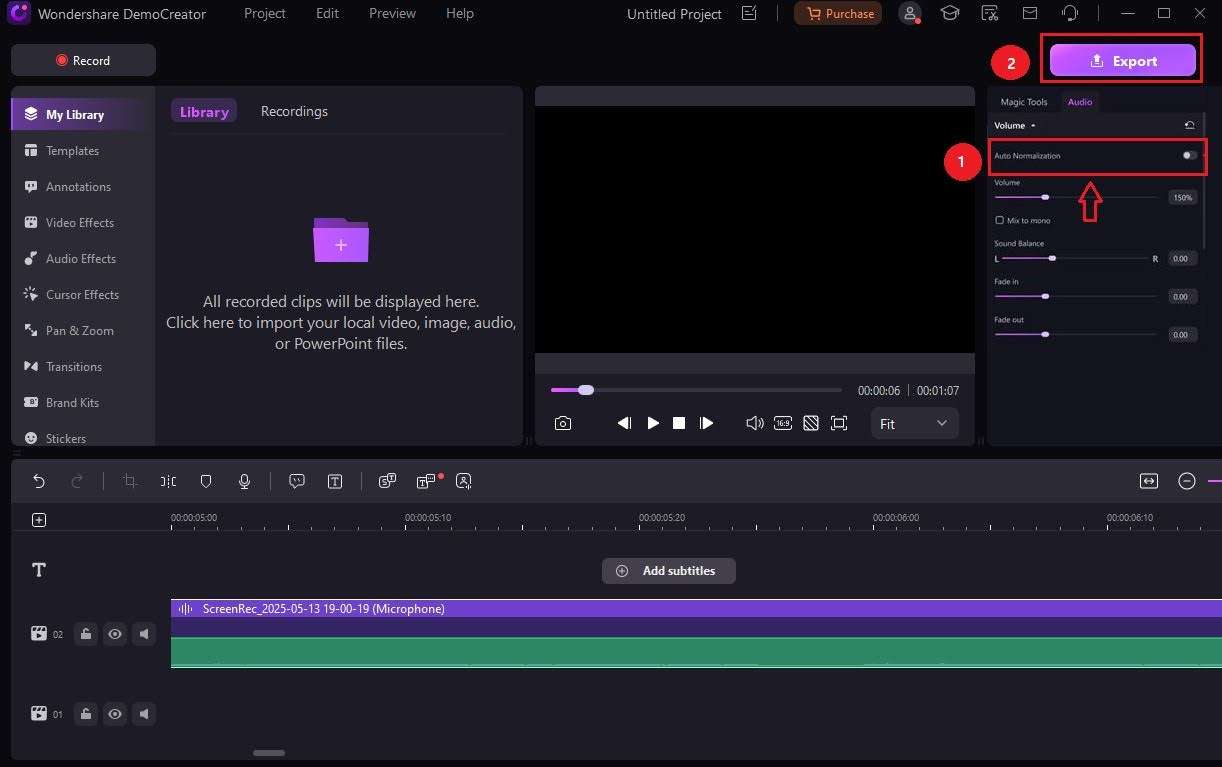Open the messages envelope icon
The image size is (1222, 767).
click(1030, 13)
